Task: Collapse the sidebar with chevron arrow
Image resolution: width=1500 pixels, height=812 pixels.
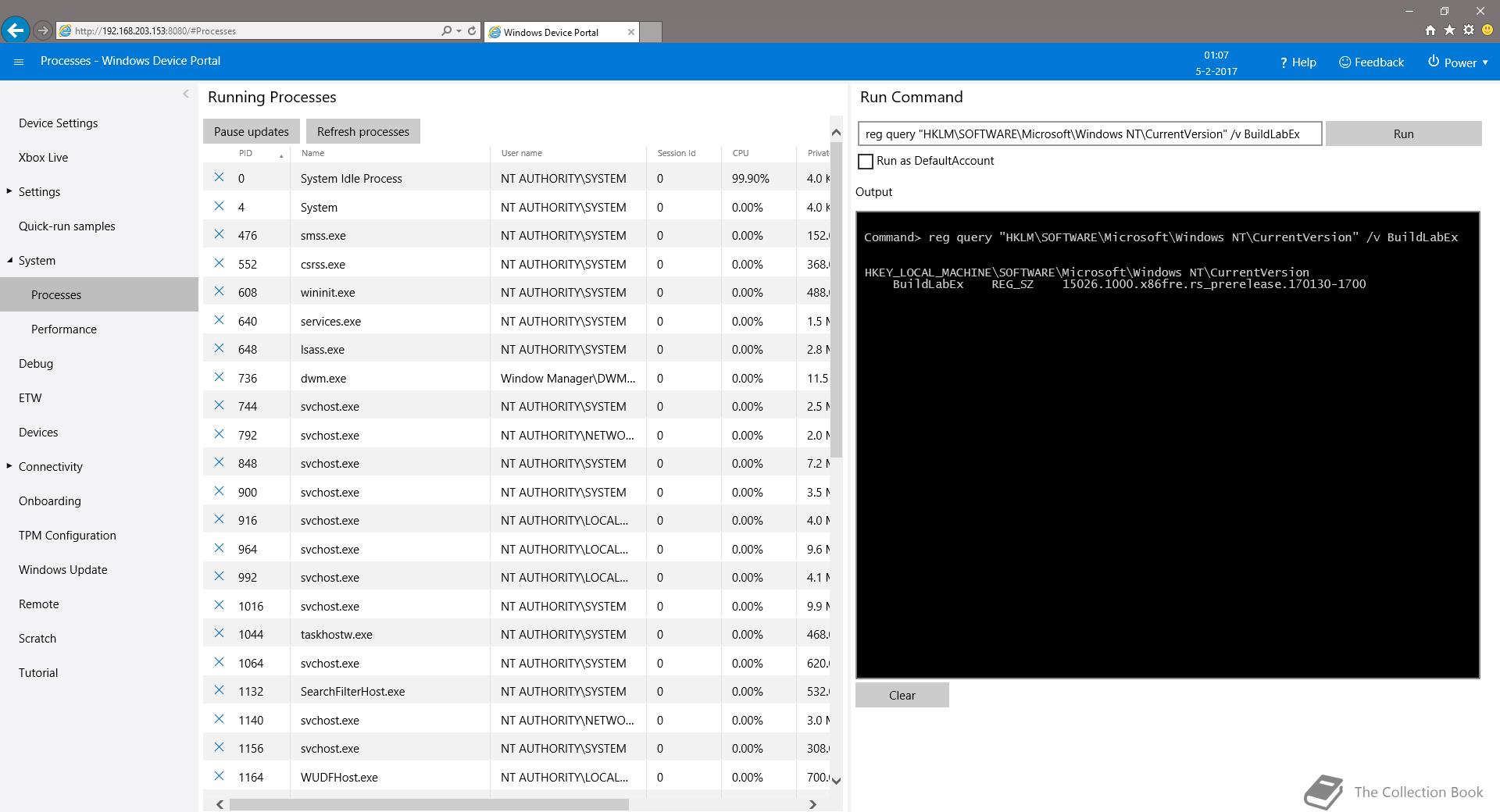Action: [186, 94]
